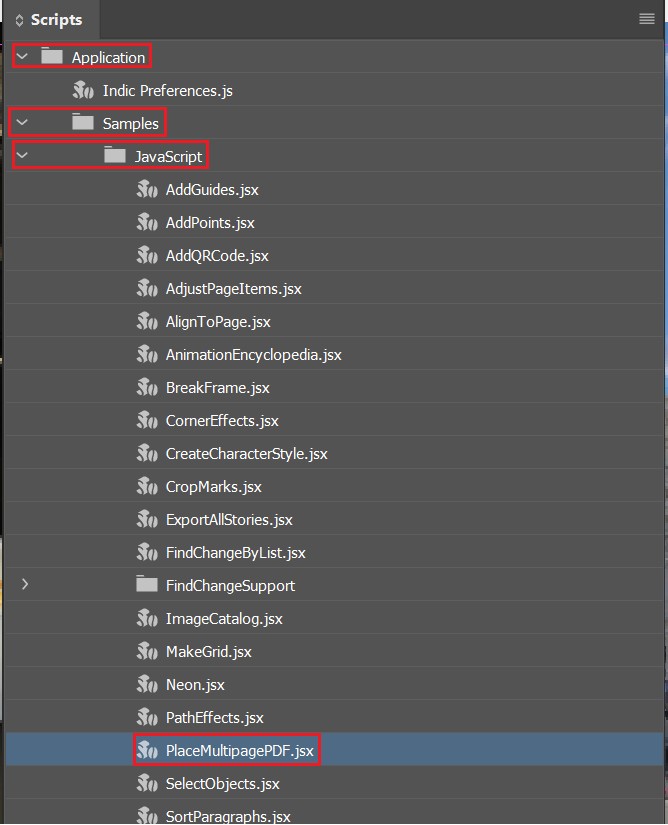Screen dimensions: 668x825
Task: Select ExportAllStories.jsx script name
Action: (229, 520)
